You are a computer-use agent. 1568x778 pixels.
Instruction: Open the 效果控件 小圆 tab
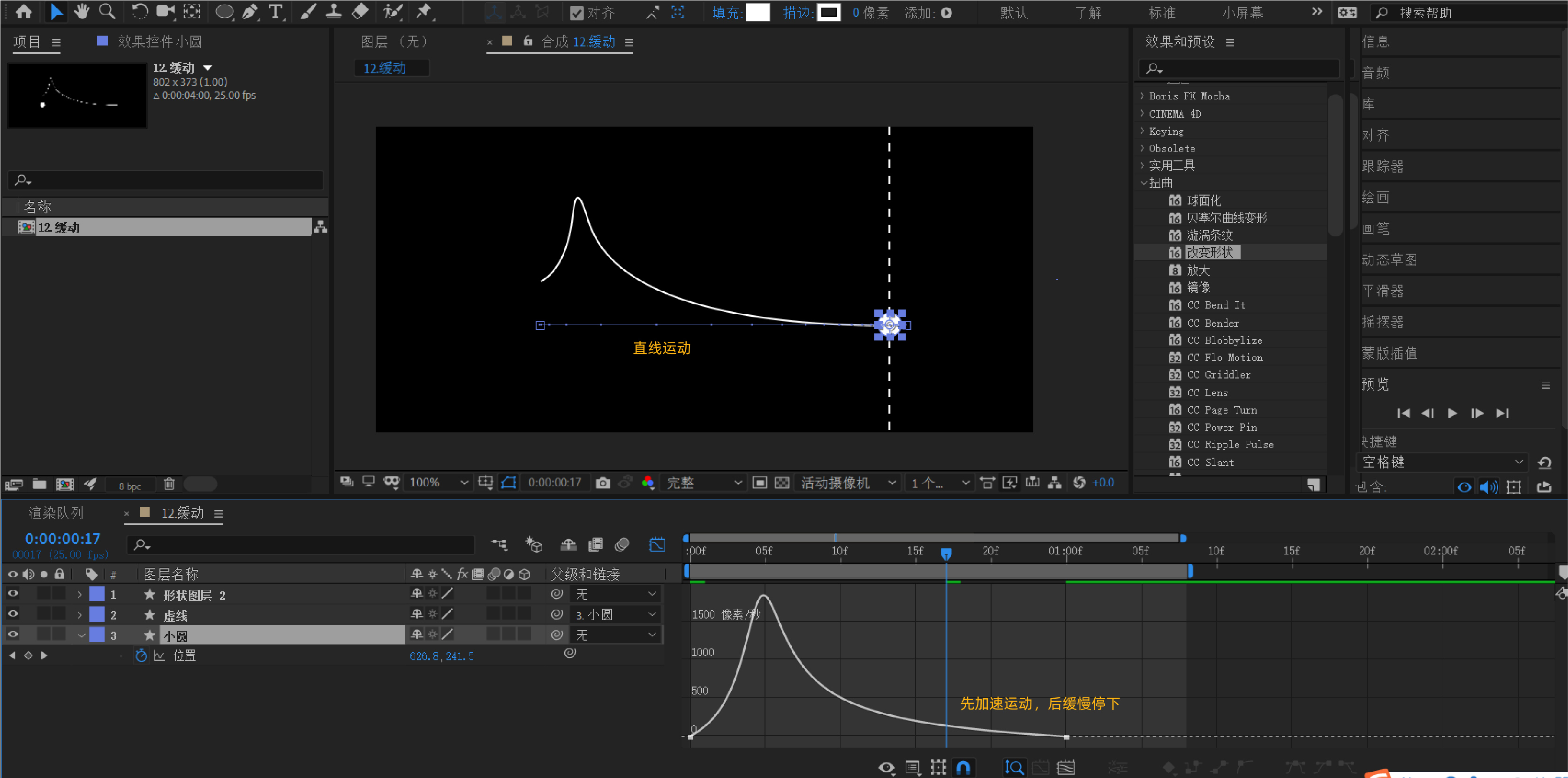pyautogui.click(x=159, y=41)
